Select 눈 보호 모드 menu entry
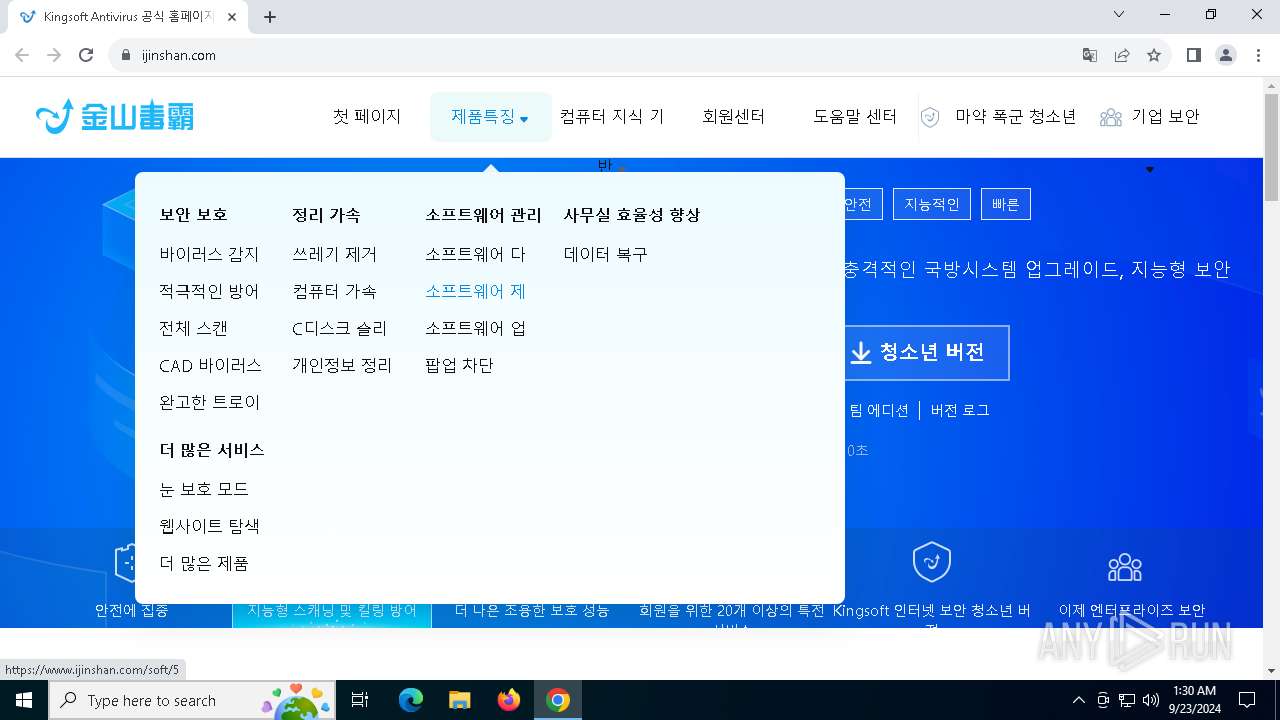Screen dimensions: 1280x720 (x=204, y=489)
